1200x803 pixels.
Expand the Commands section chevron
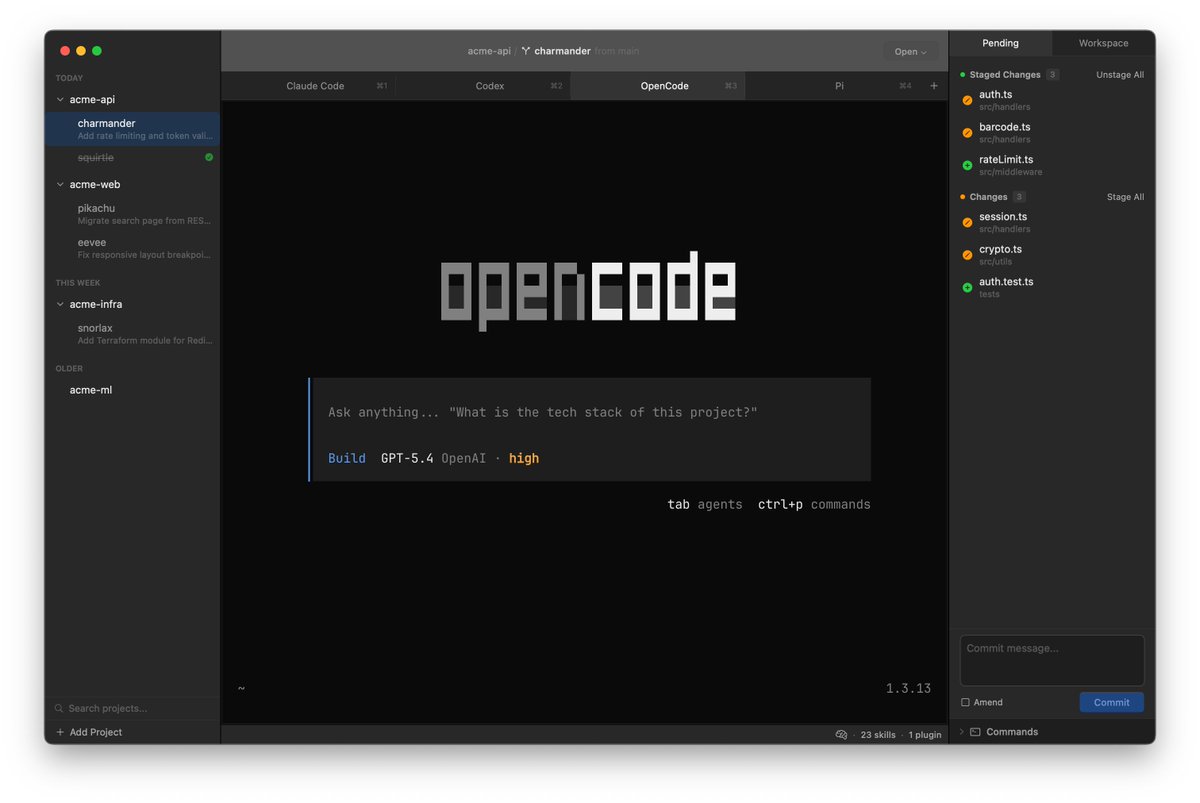pos(962,732)
